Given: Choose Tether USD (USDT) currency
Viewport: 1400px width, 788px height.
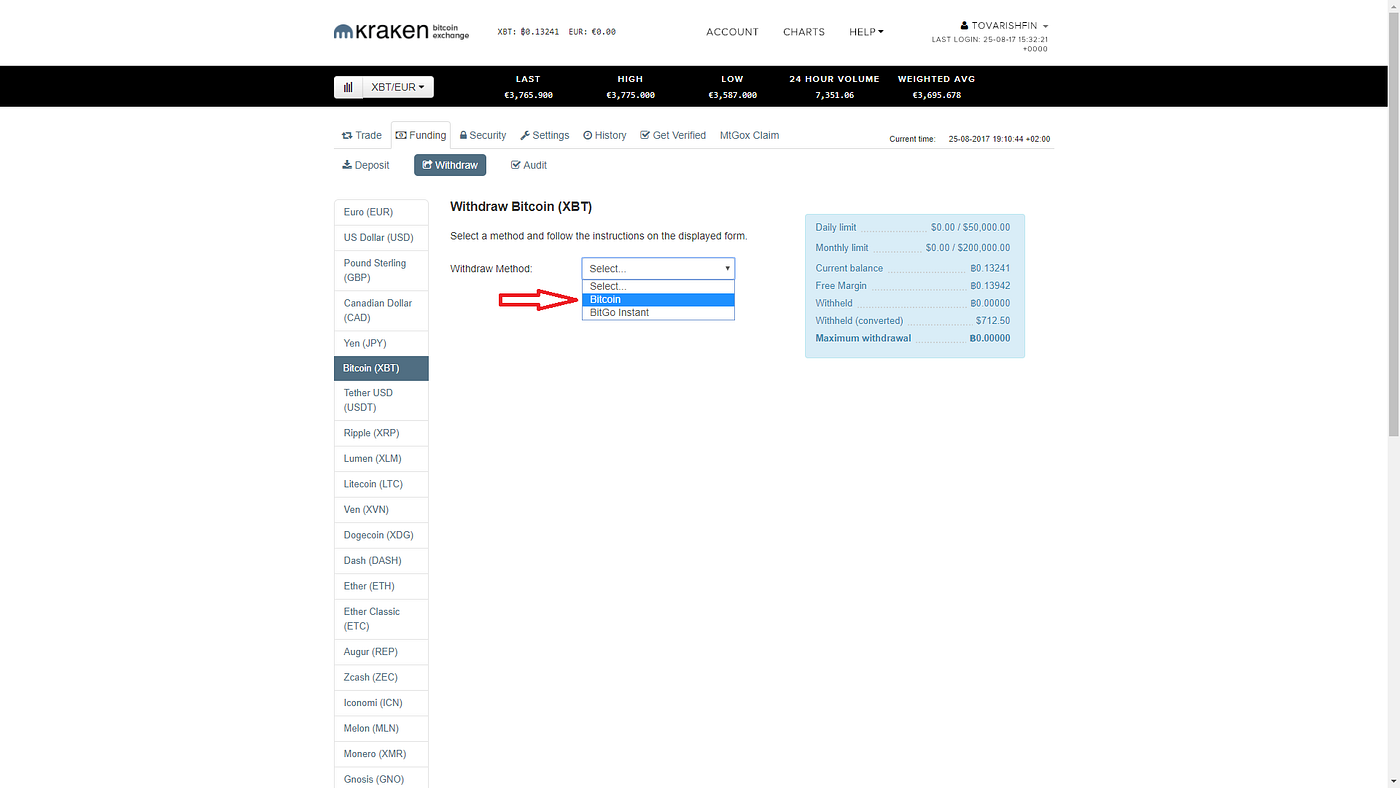Looking at the screenshot, I should point(381,400).
